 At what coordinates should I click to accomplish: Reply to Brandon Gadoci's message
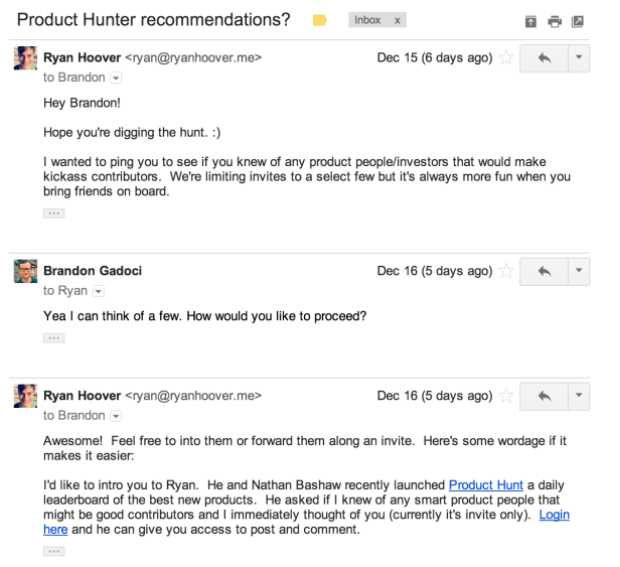click(544, 272)
